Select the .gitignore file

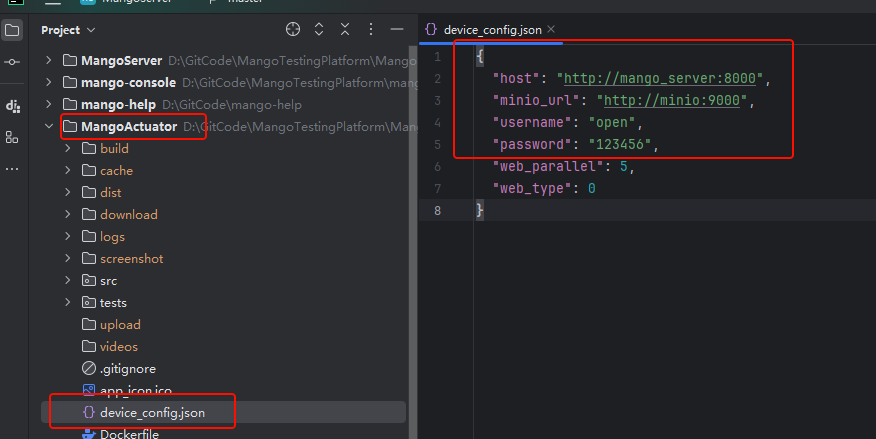pos(127,369)
